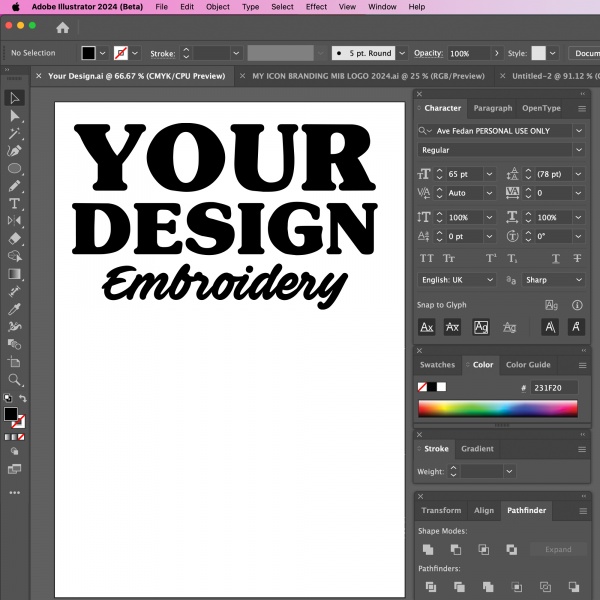Toggle Underline text style

556,259
